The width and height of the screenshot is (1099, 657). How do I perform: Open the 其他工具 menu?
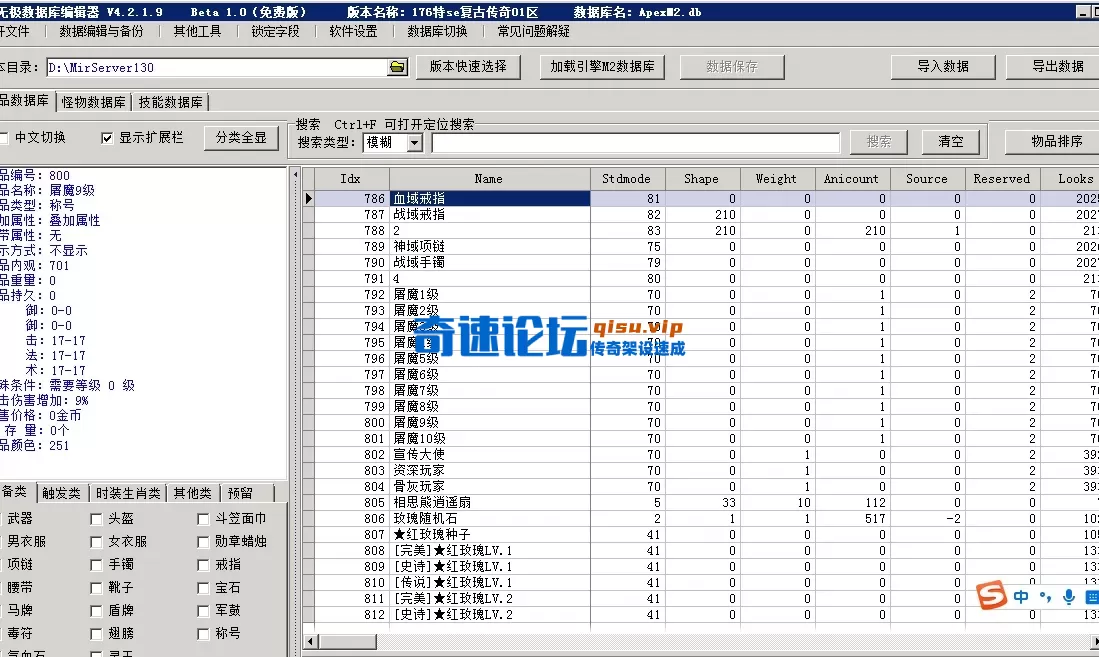[x=198, y=32]
